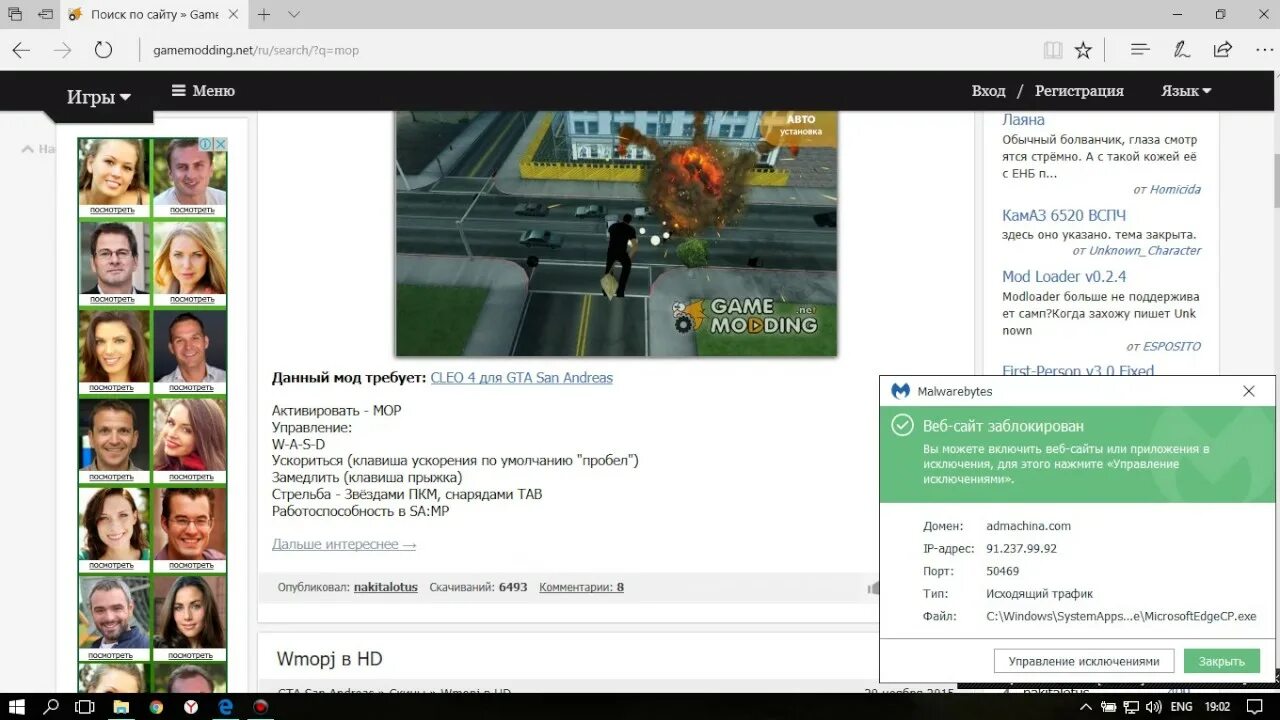Screen dimensions: 1280x720
Task: Show hidden tray icons chevron
Action: tap(1088, 706)
